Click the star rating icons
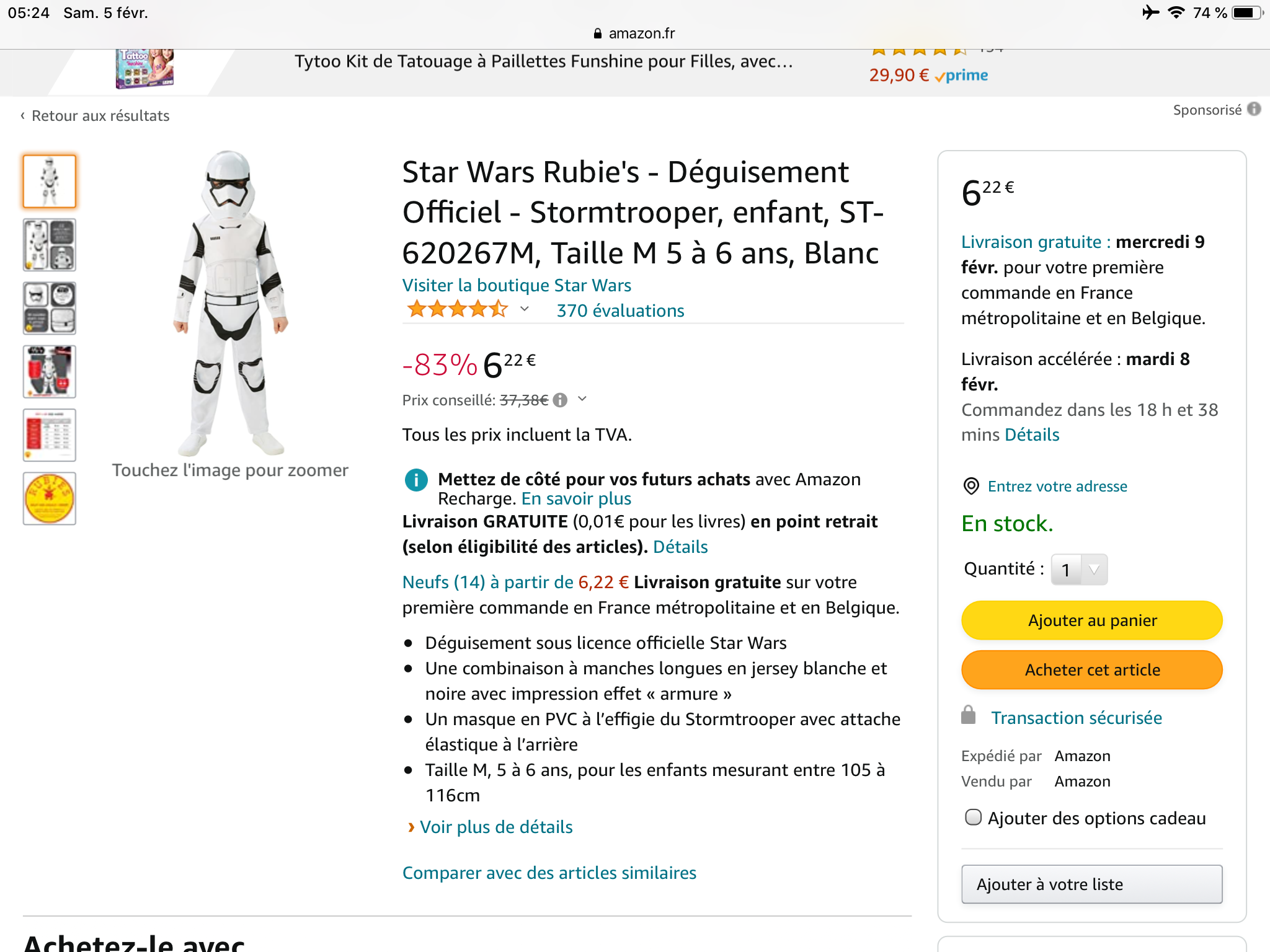 [457, 309]
